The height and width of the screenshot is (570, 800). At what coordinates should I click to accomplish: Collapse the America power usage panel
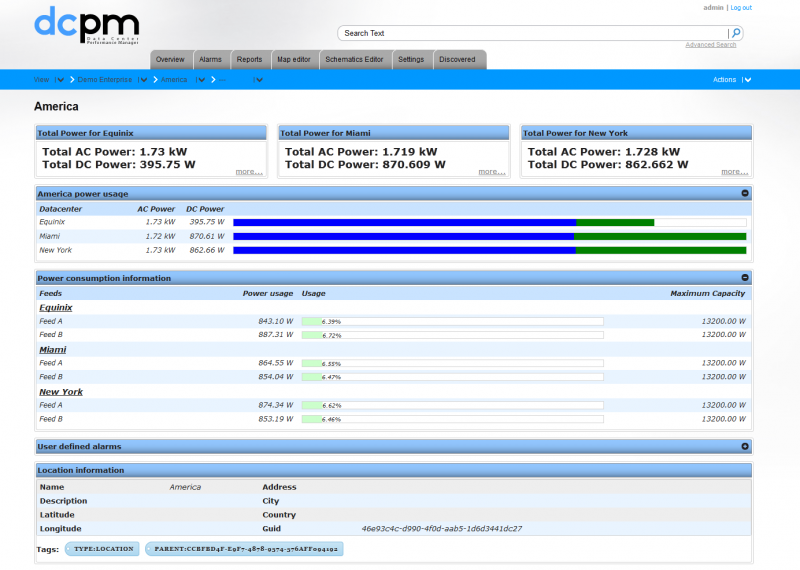pyautogui.click(x=745, y=193)
